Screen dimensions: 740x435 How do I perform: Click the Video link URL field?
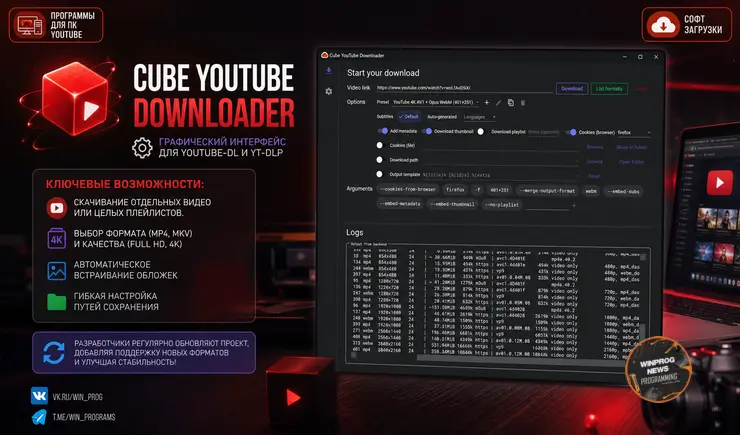click(x=464, y=88)
